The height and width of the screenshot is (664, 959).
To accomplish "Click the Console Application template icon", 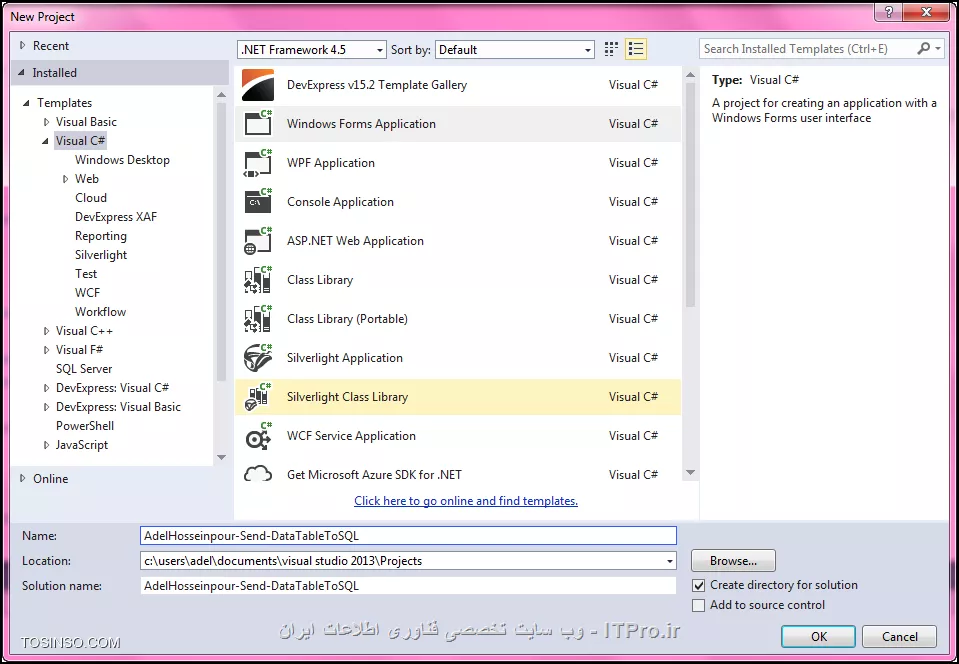I will pyautogui.click(x=257, y=202).
